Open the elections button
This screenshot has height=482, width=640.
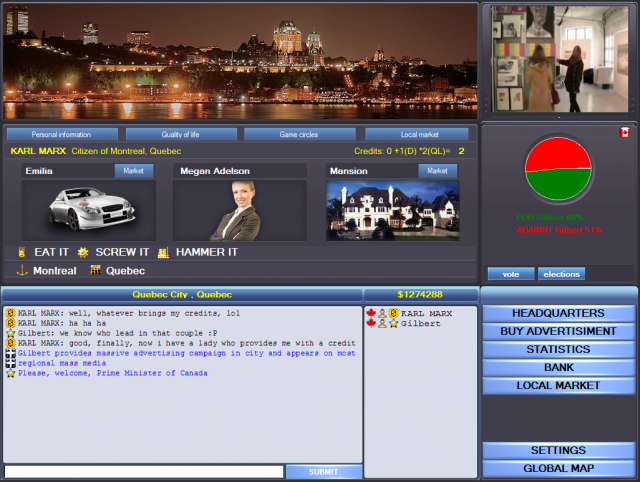[x=561, y=274]
